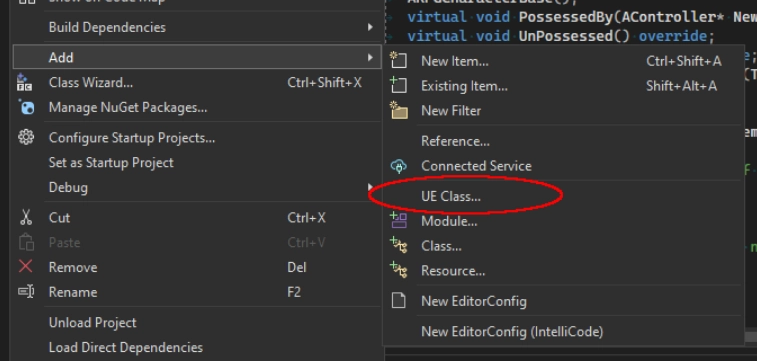
Task: Select Class... in the Add submenu
Action: 562,246
